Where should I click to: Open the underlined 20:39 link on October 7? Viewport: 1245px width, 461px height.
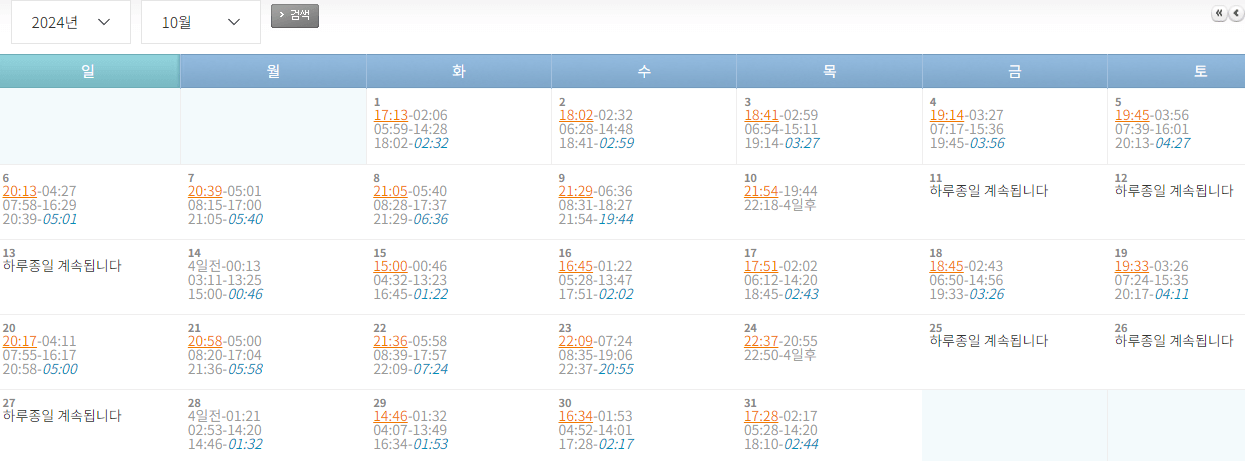click(205, 192)
